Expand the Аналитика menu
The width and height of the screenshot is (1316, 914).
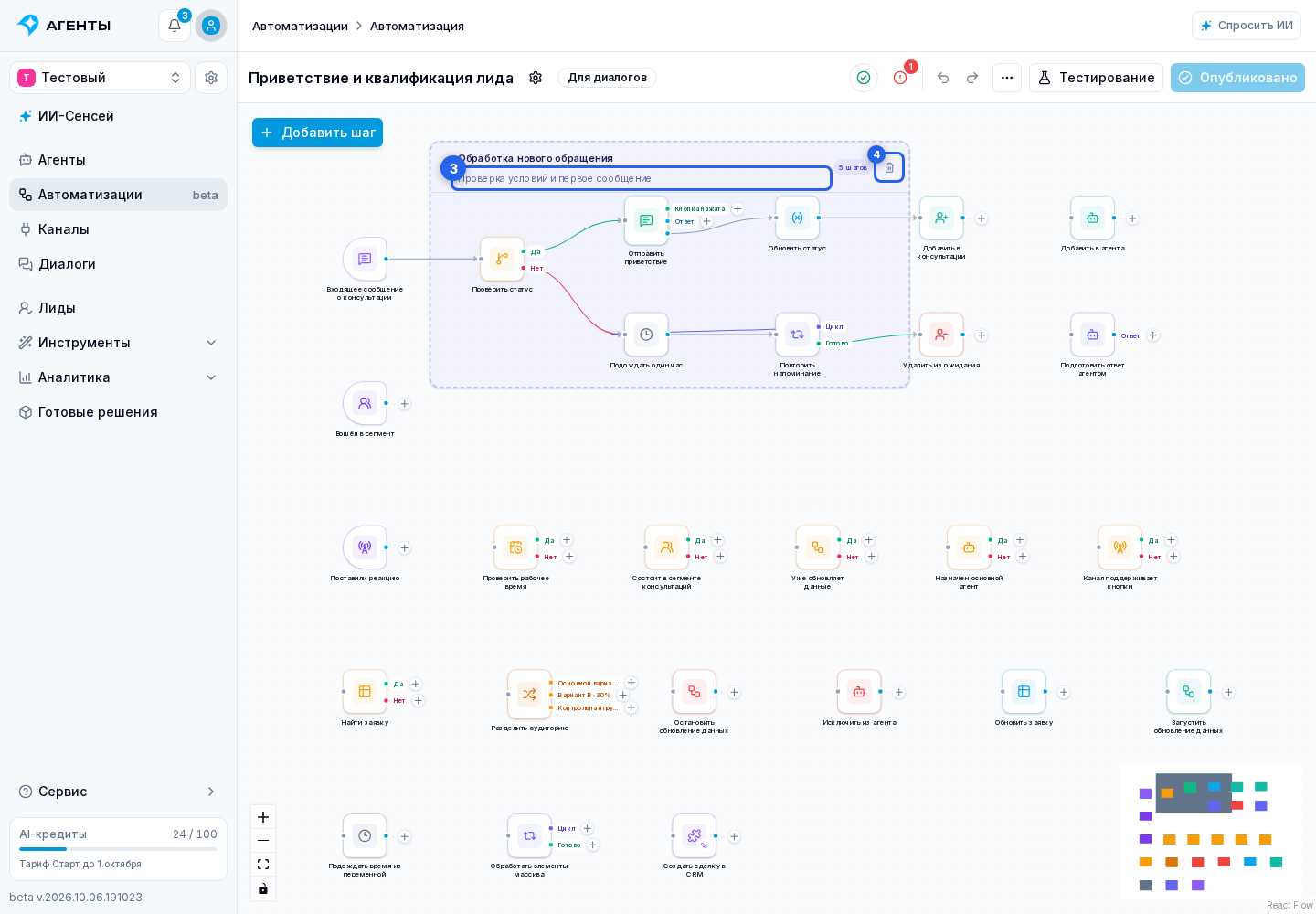[x=119, y=377]
